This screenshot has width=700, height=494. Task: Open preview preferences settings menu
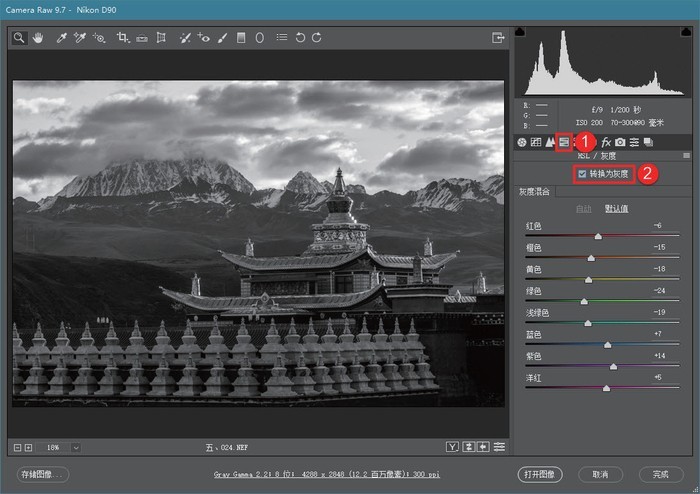498,446
